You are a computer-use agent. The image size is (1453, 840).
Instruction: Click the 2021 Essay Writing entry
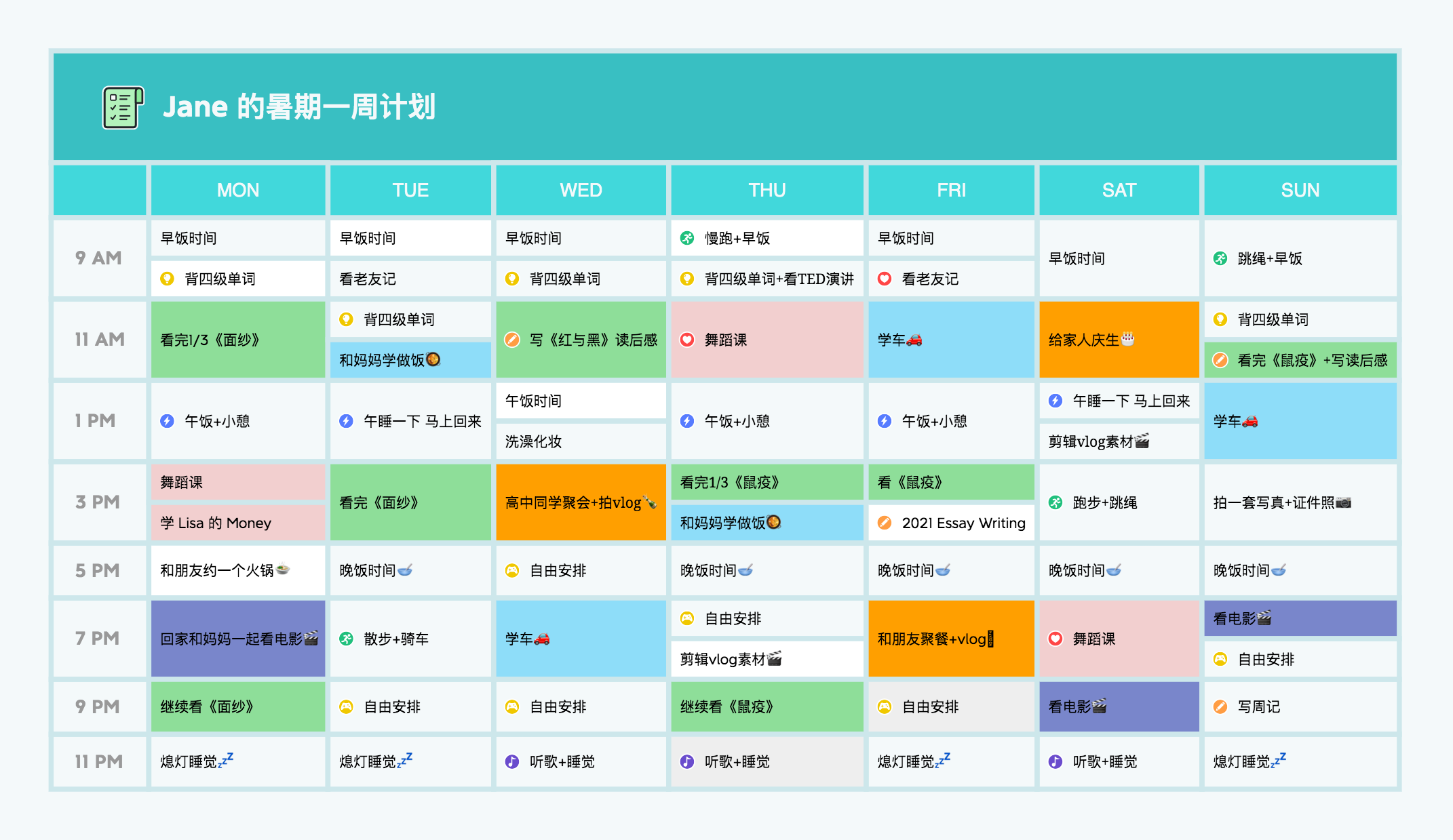[x=963, y=523]
